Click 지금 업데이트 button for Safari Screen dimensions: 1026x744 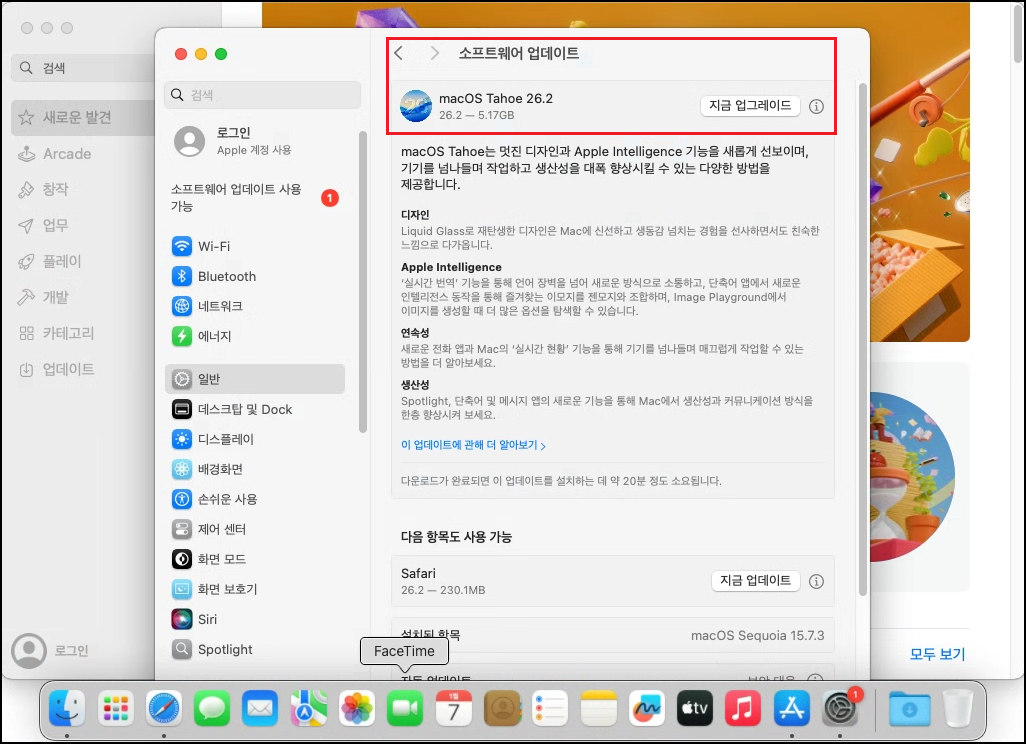pyautogui.click(x=755, y=580)
